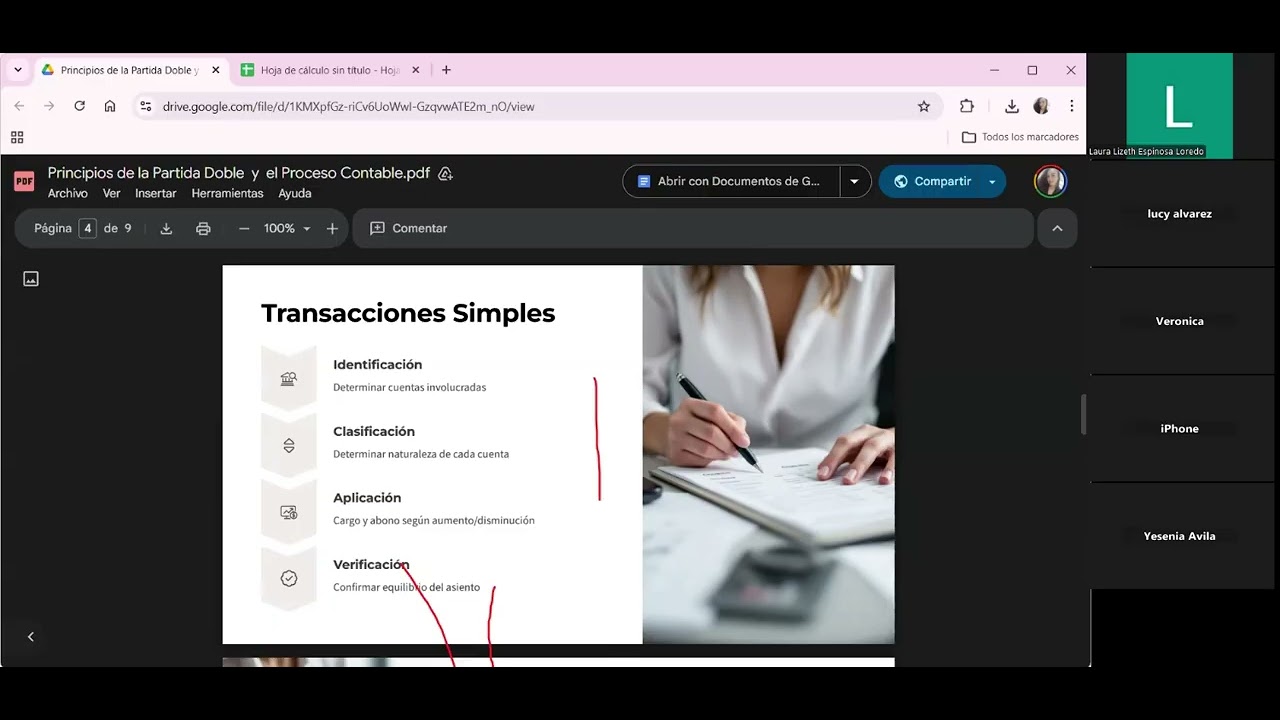Click the cloud saved status icon
The height and width of the screenshot is (720, 1280).
446,174
